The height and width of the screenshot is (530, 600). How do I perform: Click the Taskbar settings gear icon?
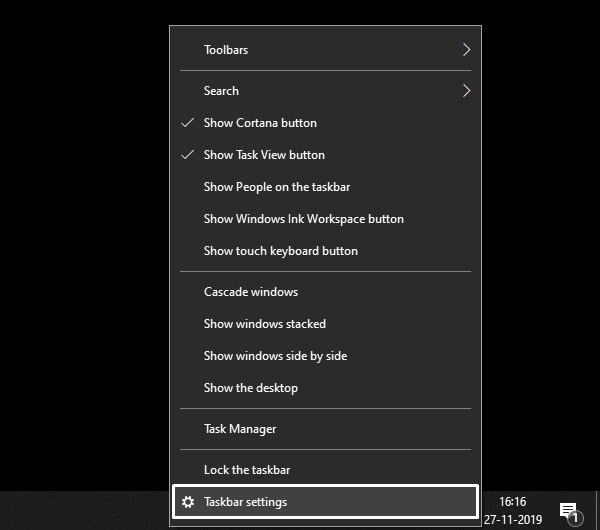pyautogui.click(x=188, y=502)
